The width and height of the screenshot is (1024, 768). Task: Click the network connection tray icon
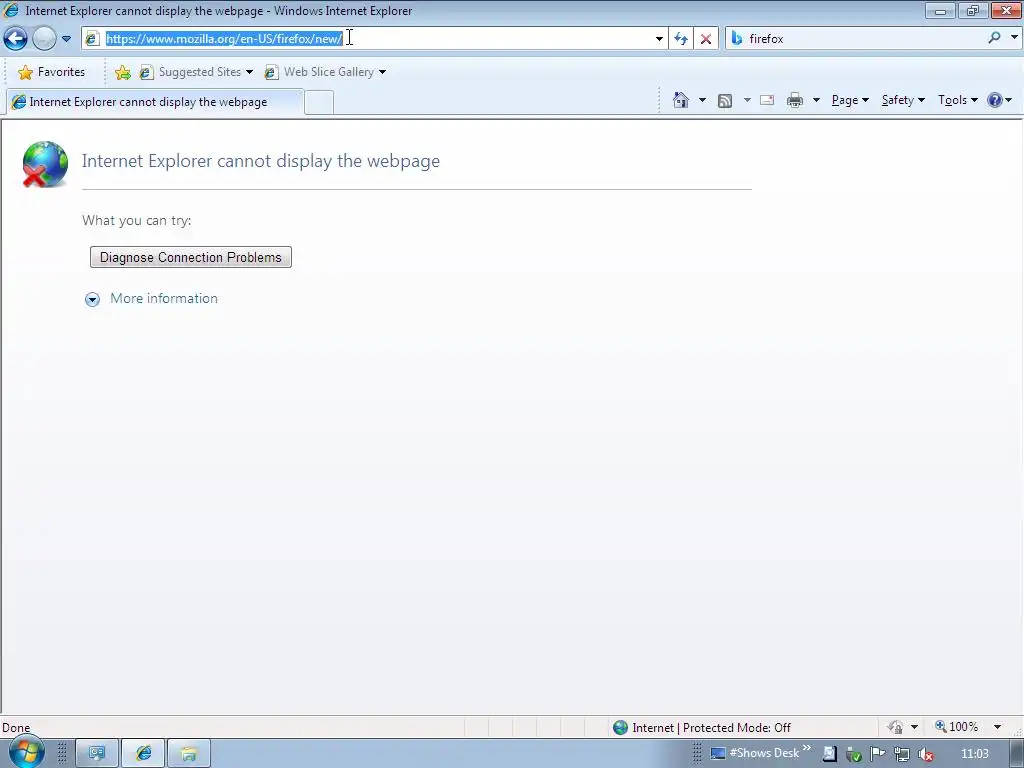click(x=901, y=754)
